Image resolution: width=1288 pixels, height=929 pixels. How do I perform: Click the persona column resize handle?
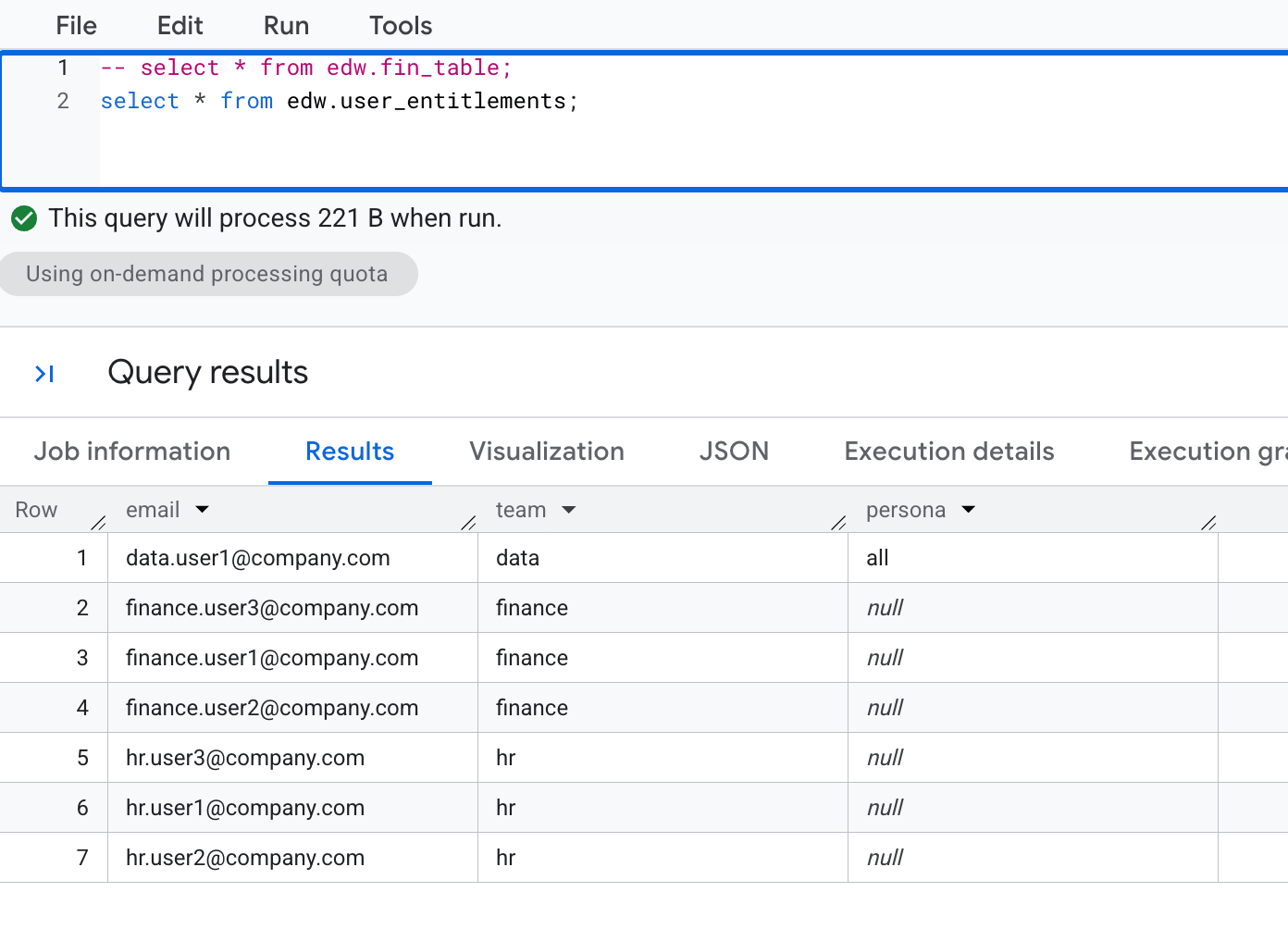1208,523
